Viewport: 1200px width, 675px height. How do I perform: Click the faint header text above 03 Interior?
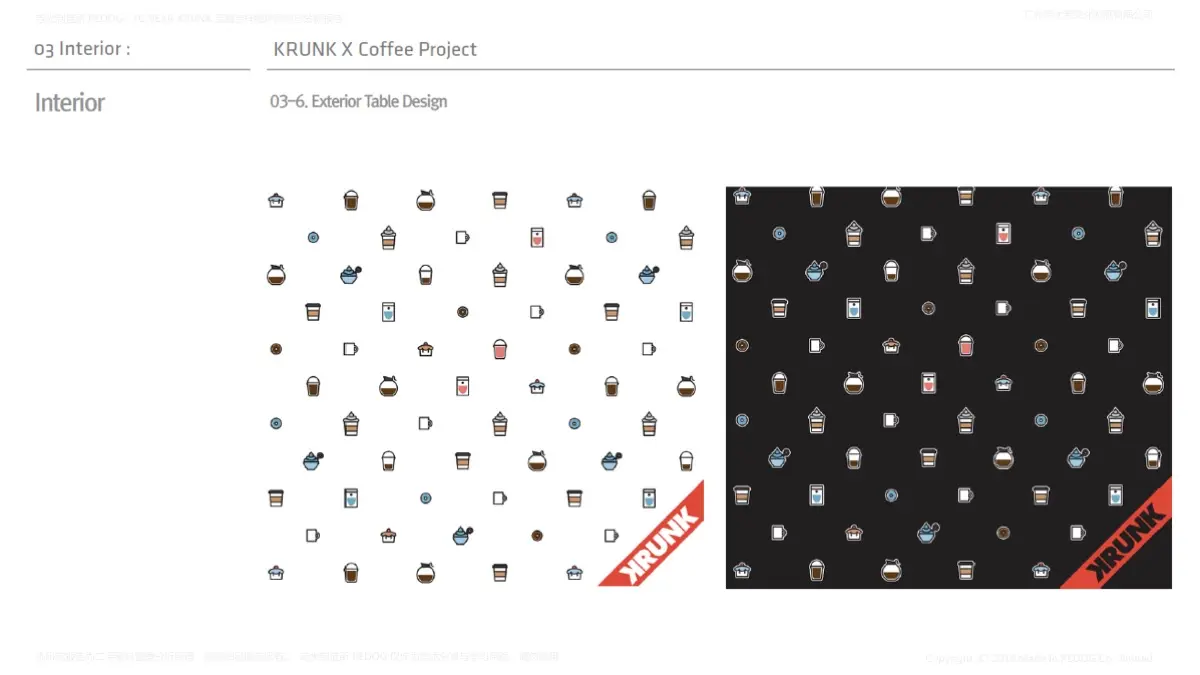coord(189,18)
